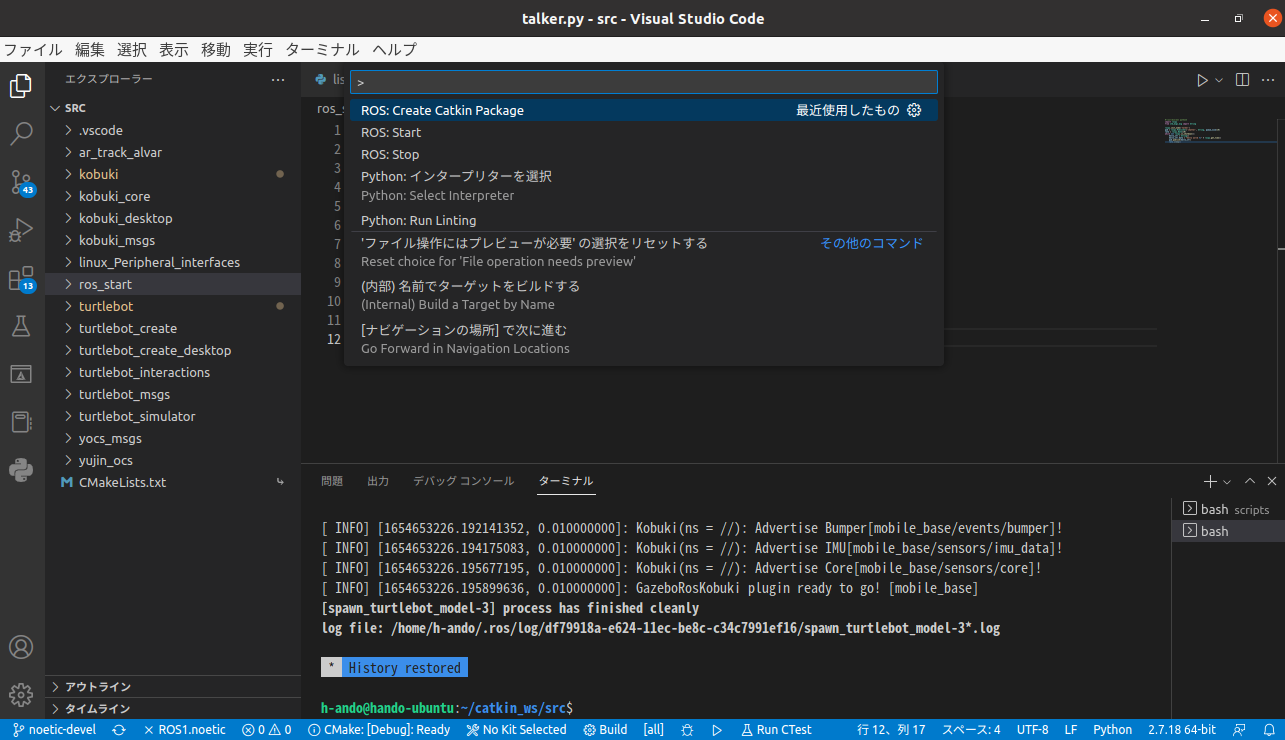This screenshot has width=1285, height=740.
Task: Click the その他のコマンド link
Action: [x=871, y=242]
